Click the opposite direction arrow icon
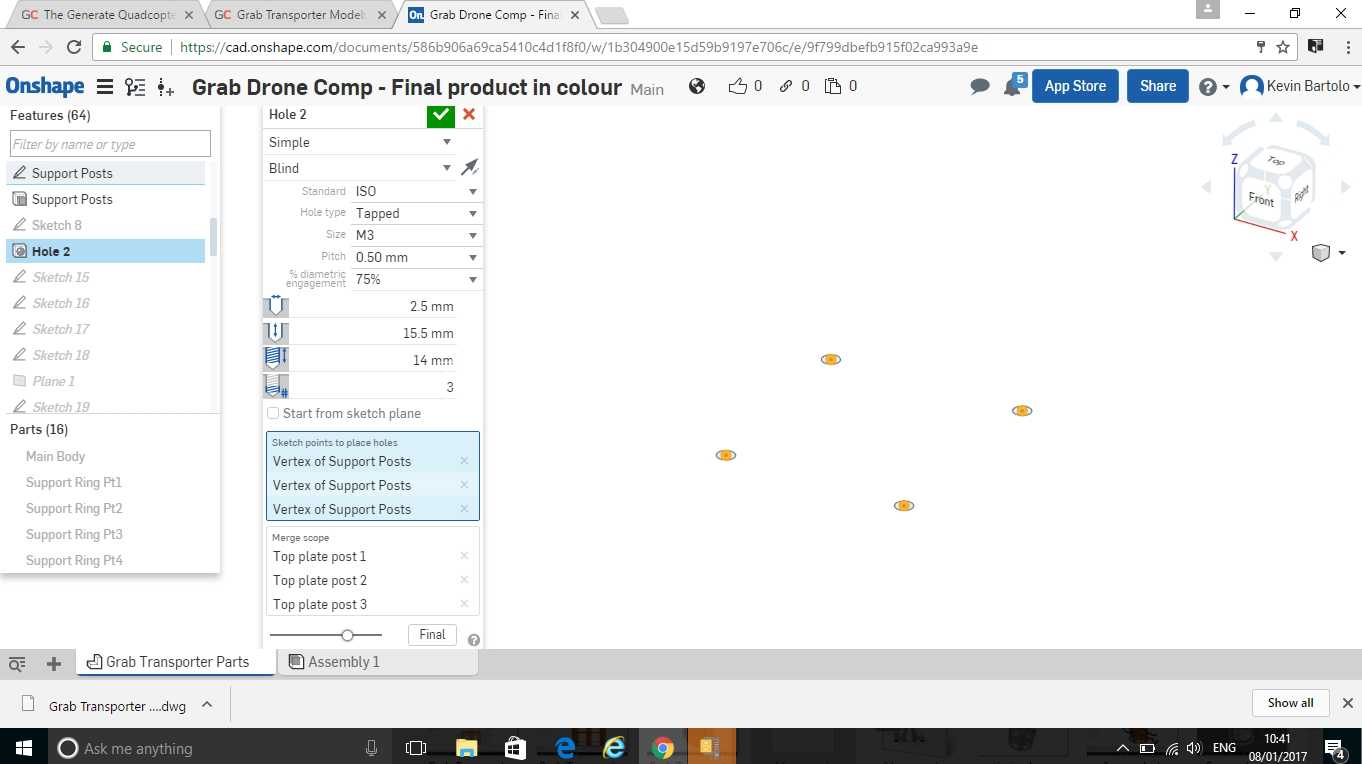This screenshot has width=1362, height=764. (470, 168)
